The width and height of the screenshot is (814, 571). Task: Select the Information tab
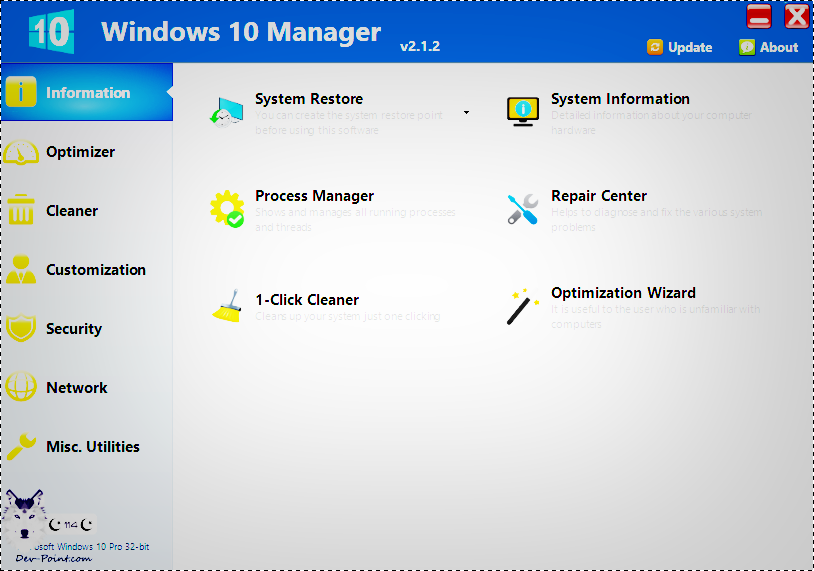point(87,93)
